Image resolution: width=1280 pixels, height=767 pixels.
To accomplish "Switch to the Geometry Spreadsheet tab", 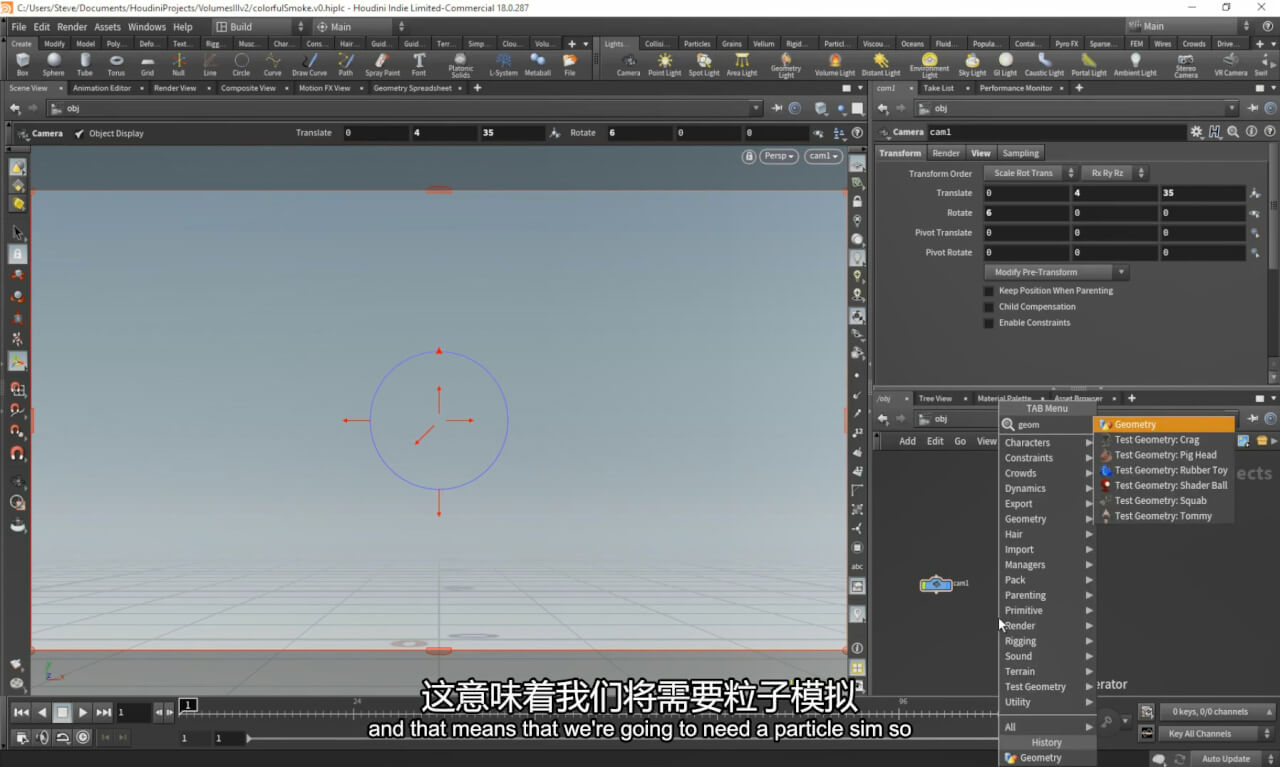I will click(412, 88).
